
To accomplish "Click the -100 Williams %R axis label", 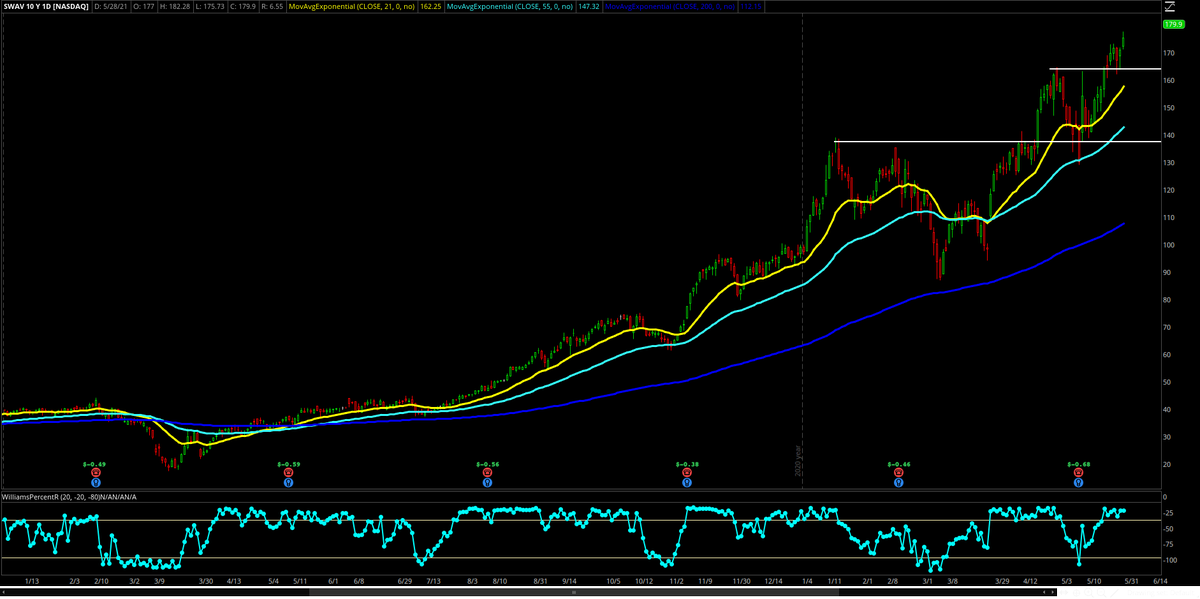I will click(1171, 559).
